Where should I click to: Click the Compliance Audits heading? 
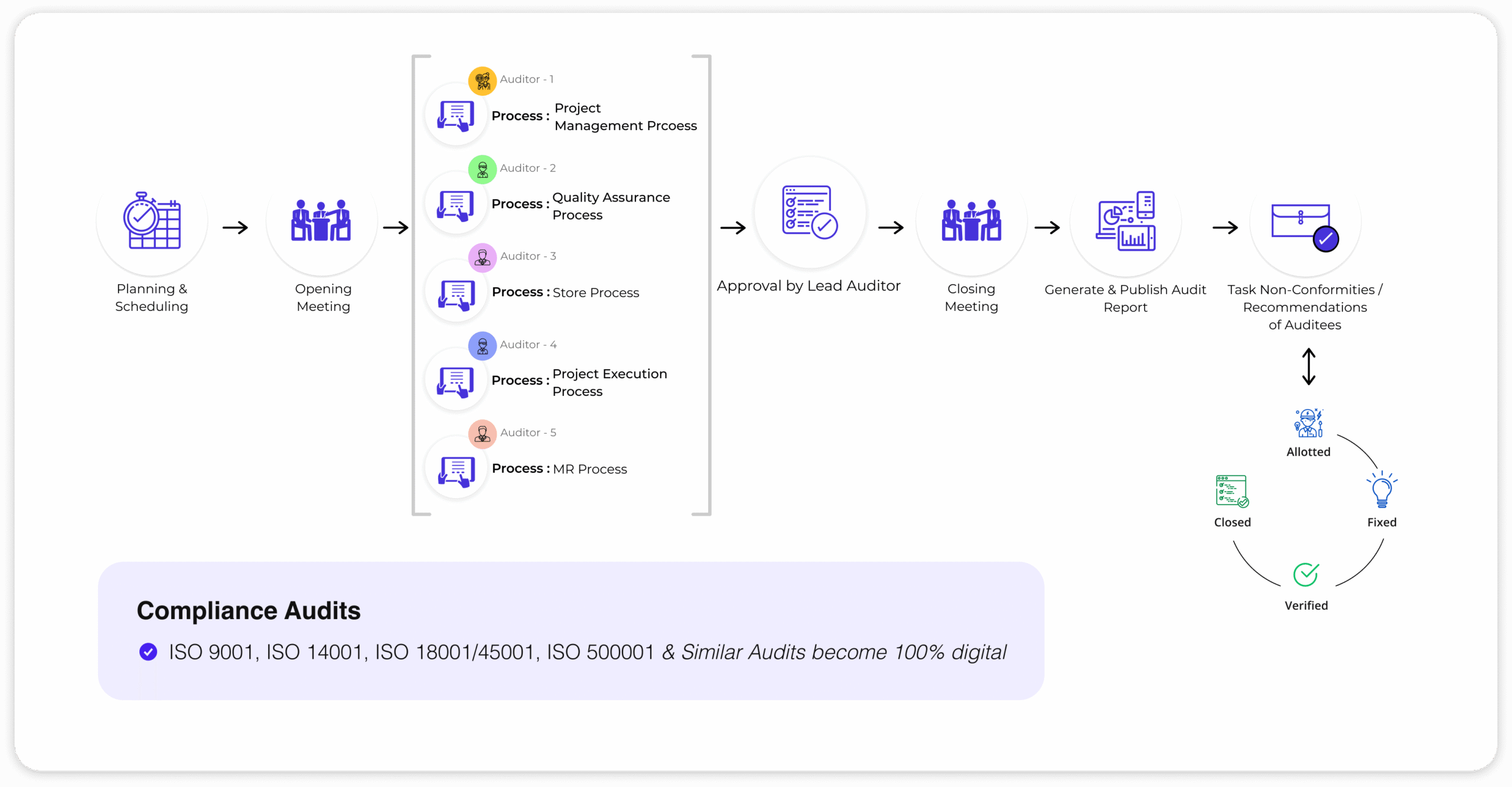click(x=249, y=610)
